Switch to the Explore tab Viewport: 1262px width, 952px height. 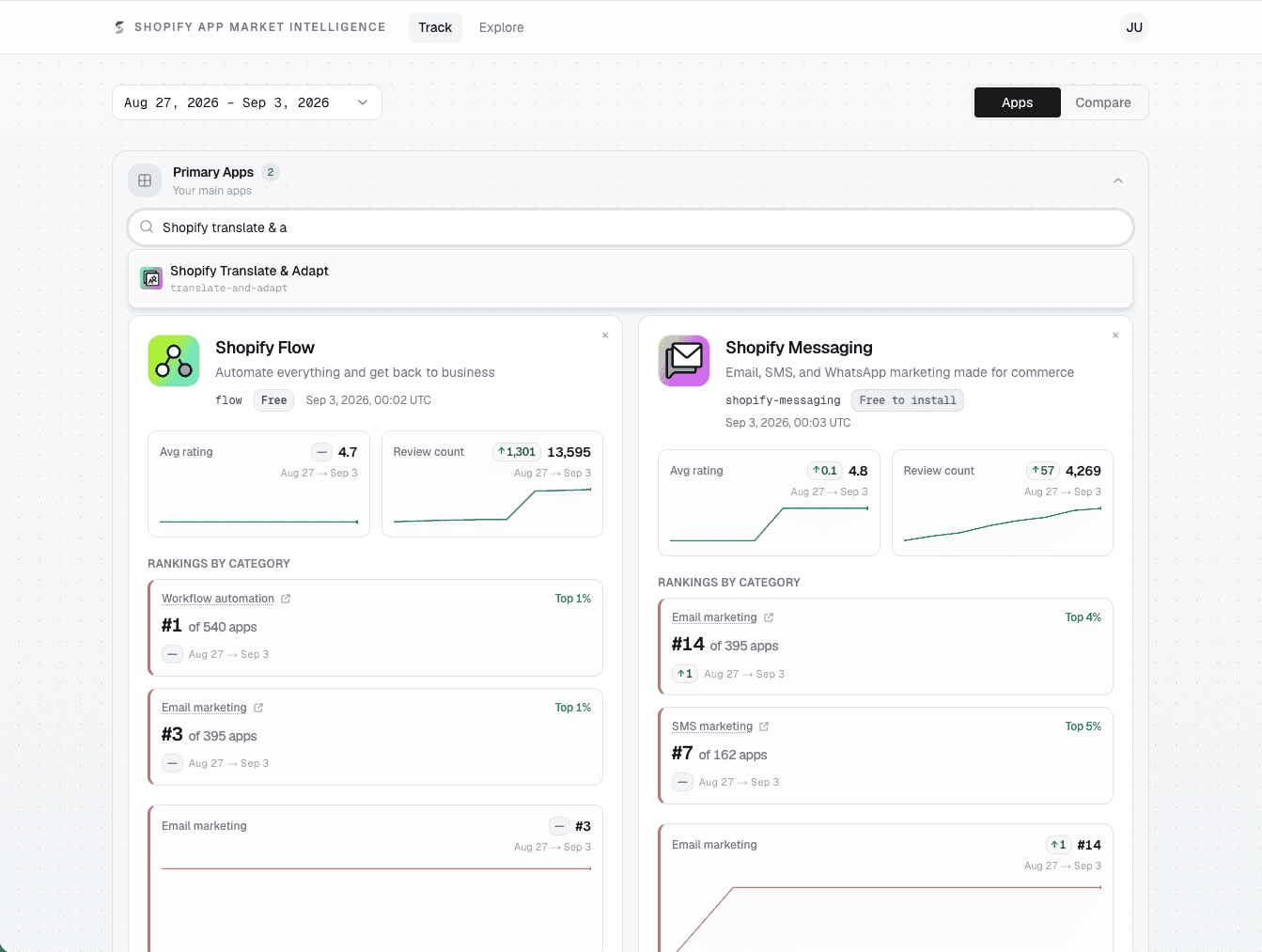coord(502,27)
